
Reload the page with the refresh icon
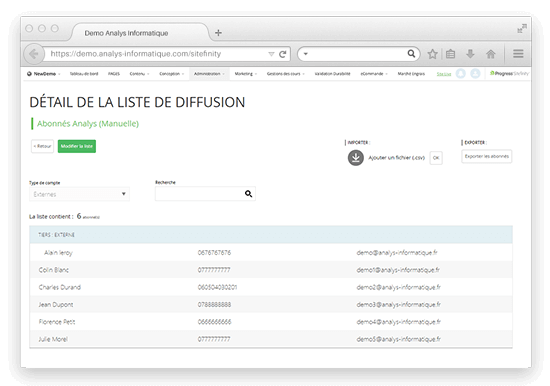tap(283, 54)
